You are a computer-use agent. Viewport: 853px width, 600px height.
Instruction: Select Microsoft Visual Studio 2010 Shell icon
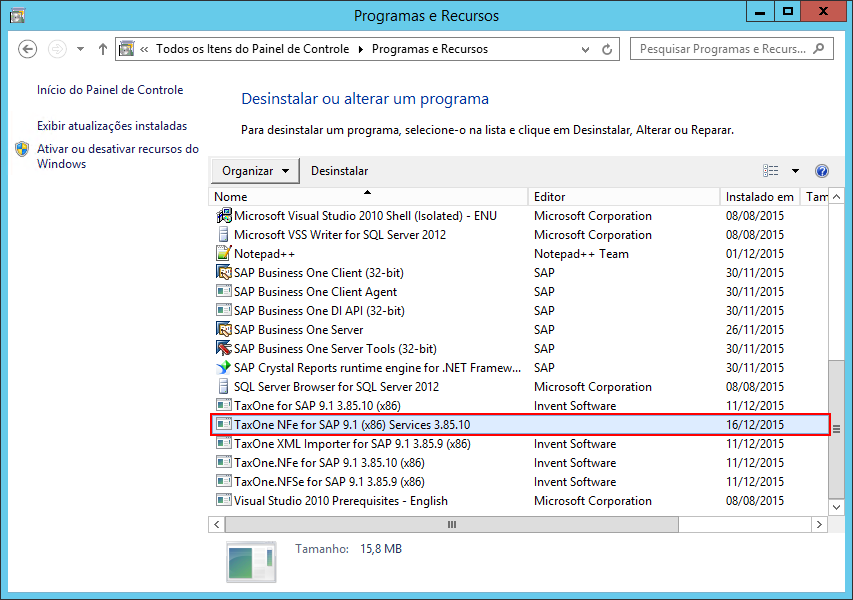click(224, 216)
